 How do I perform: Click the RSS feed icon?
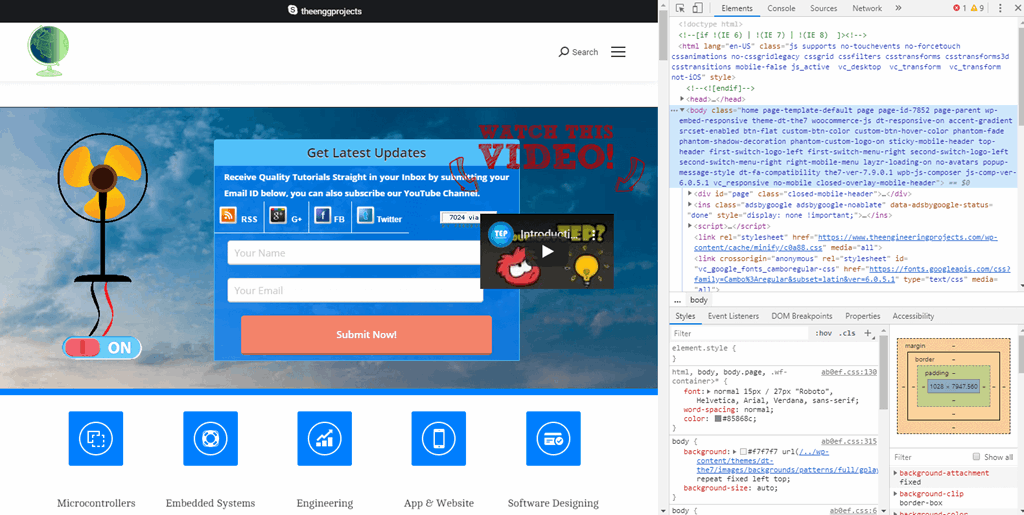[228, 216]
